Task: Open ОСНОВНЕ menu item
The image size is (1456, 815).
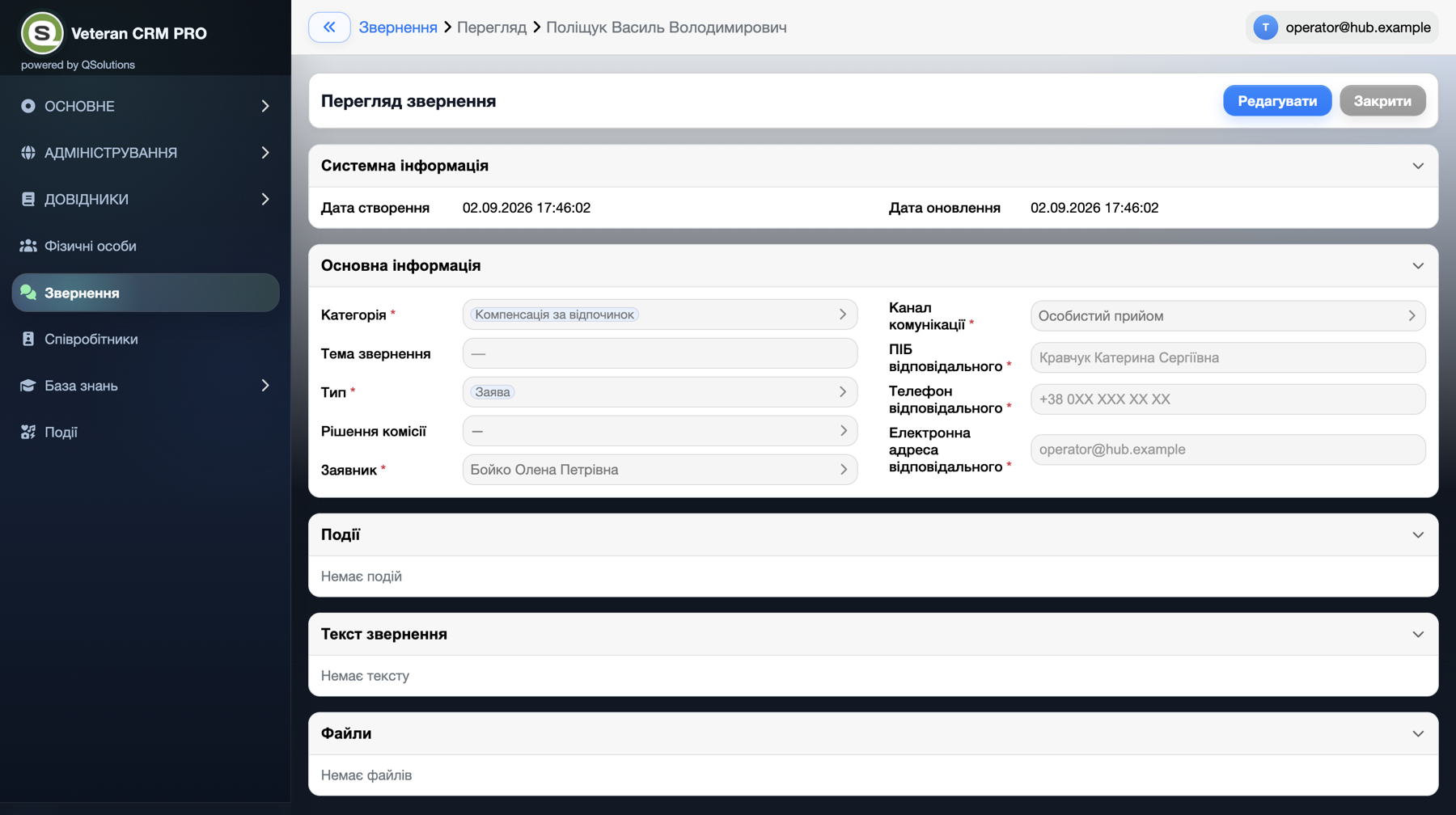Action: pyautogui.click(x=146, y=106)
